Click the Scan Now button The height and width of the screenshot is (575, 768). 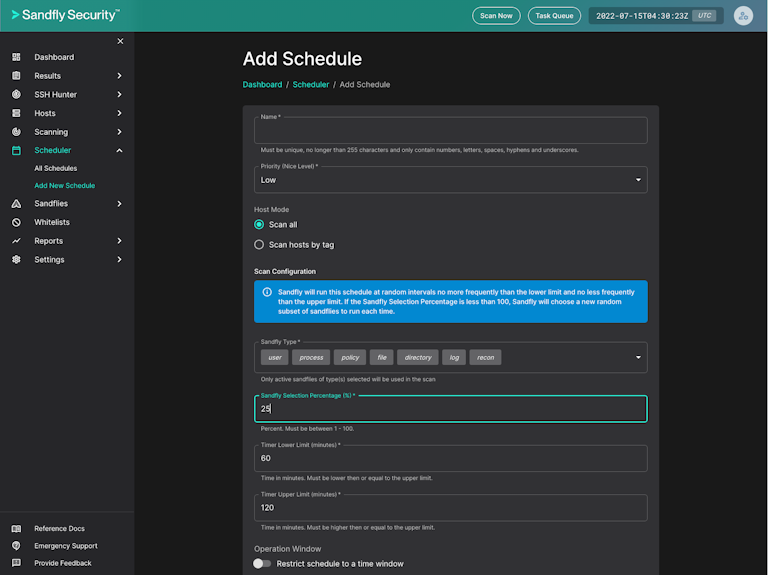pos(496,16)
